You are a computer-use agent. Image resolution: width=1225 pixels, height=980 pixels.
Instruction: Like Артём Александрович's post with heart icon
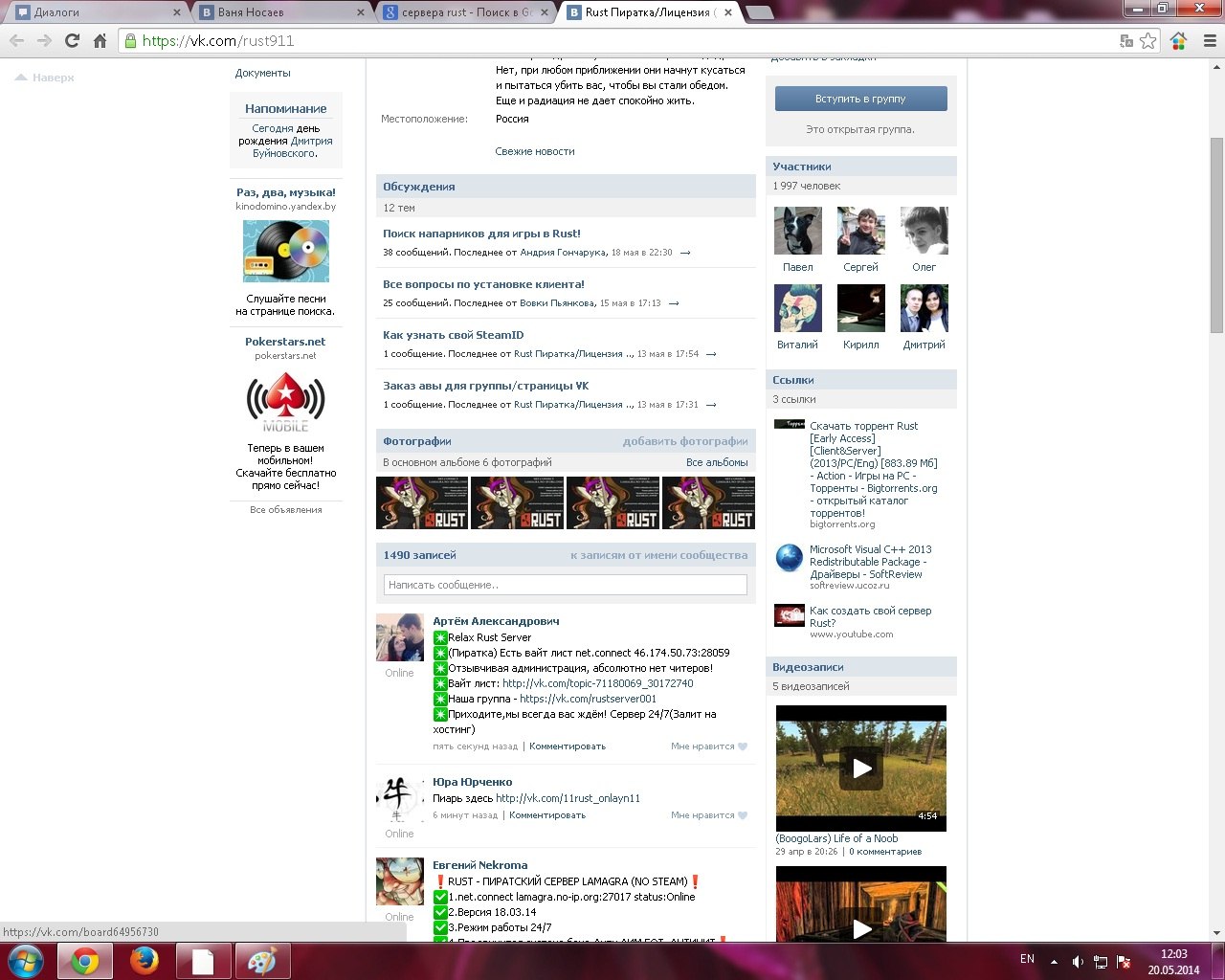[743, 746]
